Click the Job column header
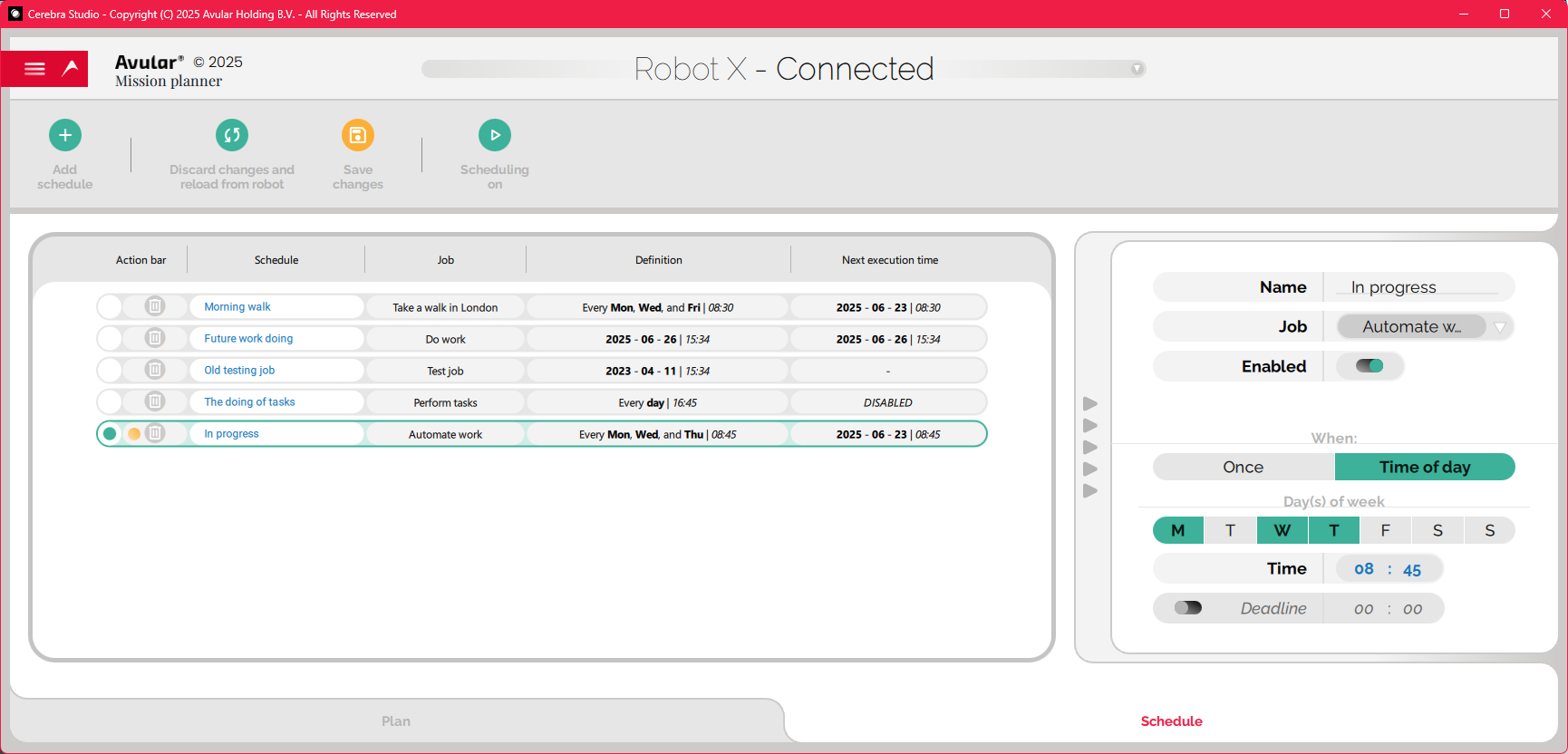1568x754 pixels. [x=446, y=260]
